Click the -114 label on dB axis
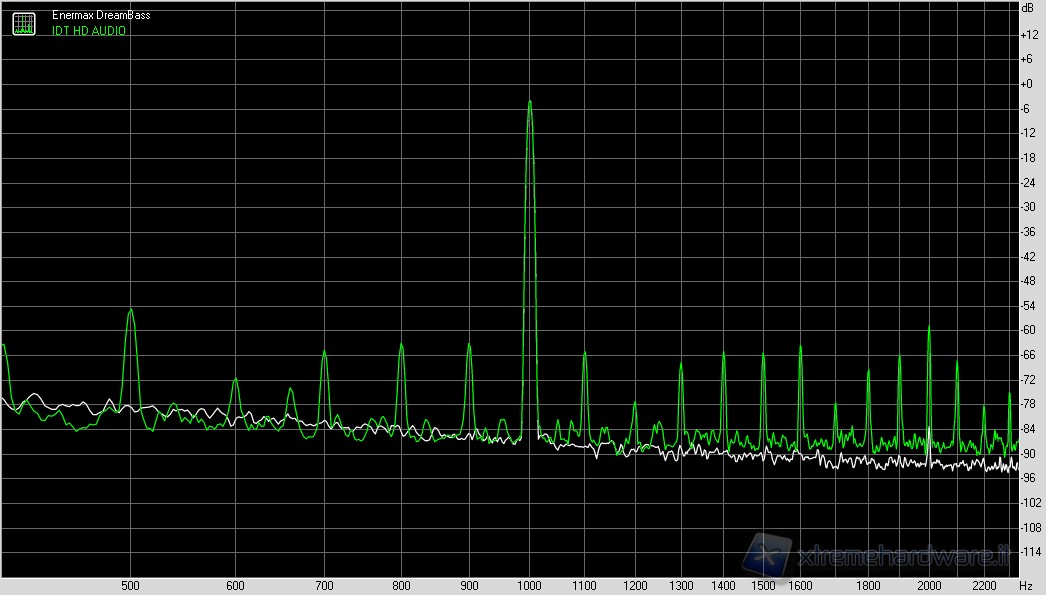 pyautogui.click(x=1027, y=551)
